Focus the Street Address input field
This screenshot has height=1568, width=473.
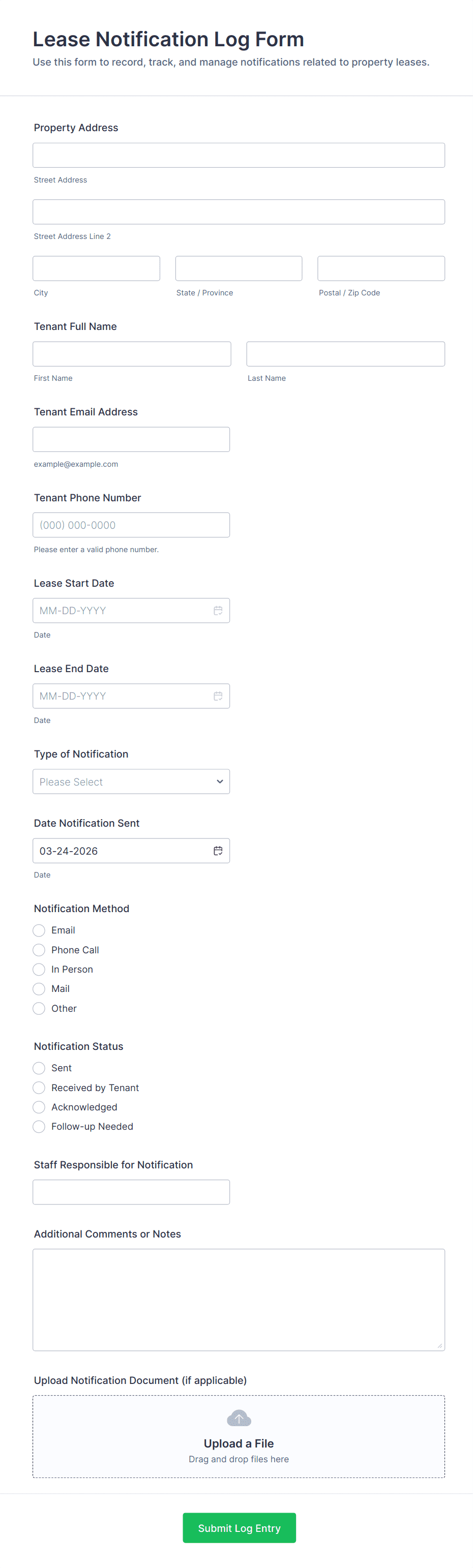239,155
